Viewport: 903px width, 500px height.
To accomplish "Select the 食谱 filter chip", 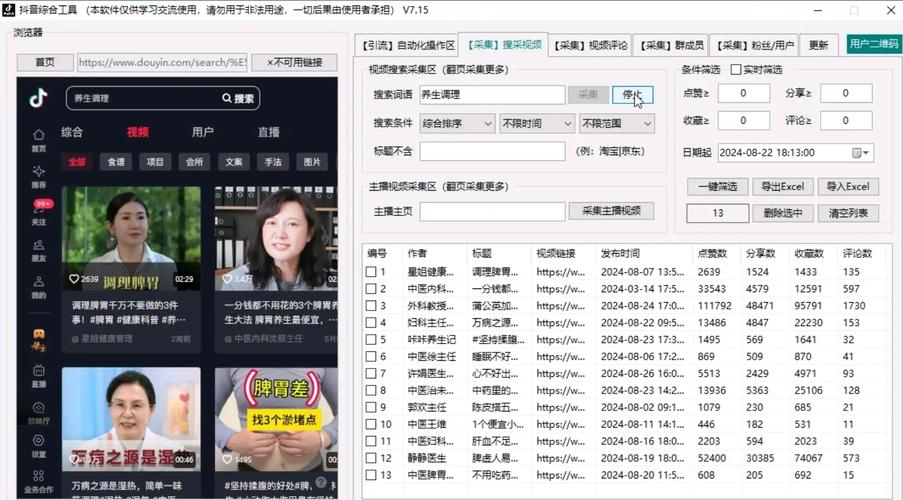I will [116, 162].
